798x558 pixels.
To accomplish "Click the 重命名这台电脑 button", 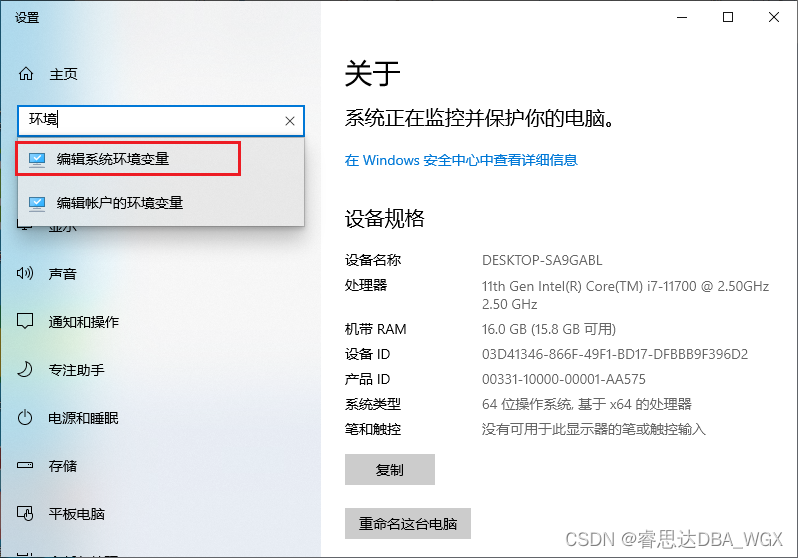I will 408,523.
